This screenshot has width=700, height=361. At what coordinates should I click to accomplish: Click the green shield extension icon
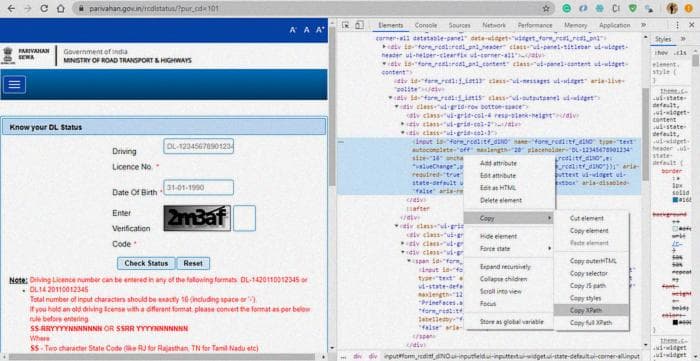(633, 8)
